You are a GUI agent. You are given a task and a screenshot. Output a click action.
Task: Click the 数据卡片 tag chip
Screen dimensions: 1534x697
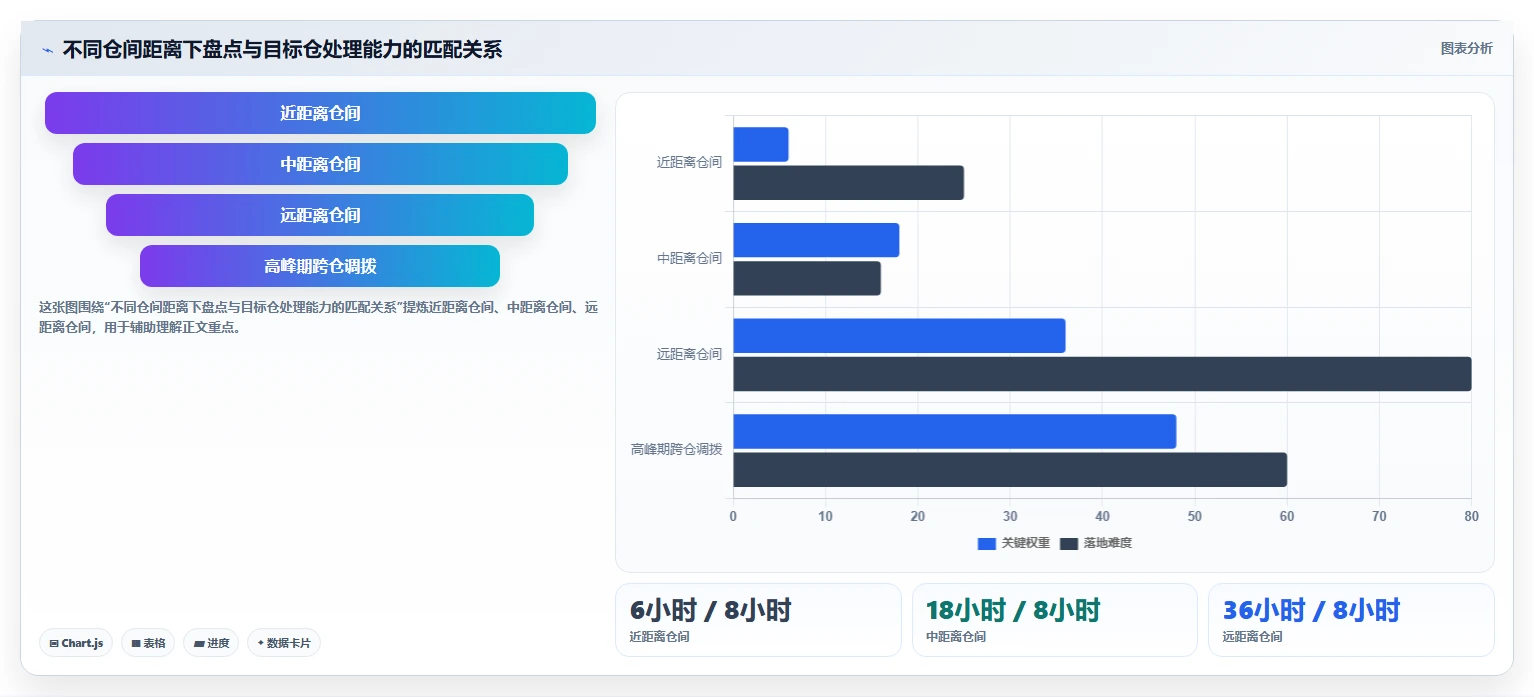coord(284,643)
